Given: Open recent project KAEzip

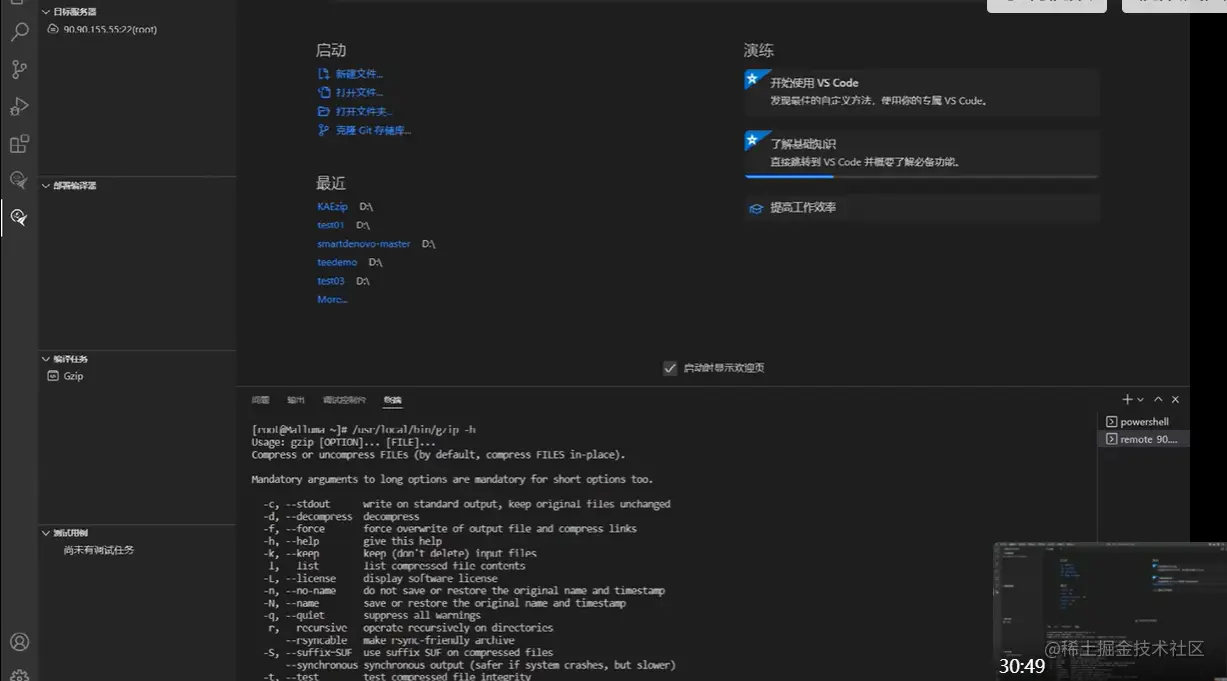Looking at the screenshot, I should 332,206.
